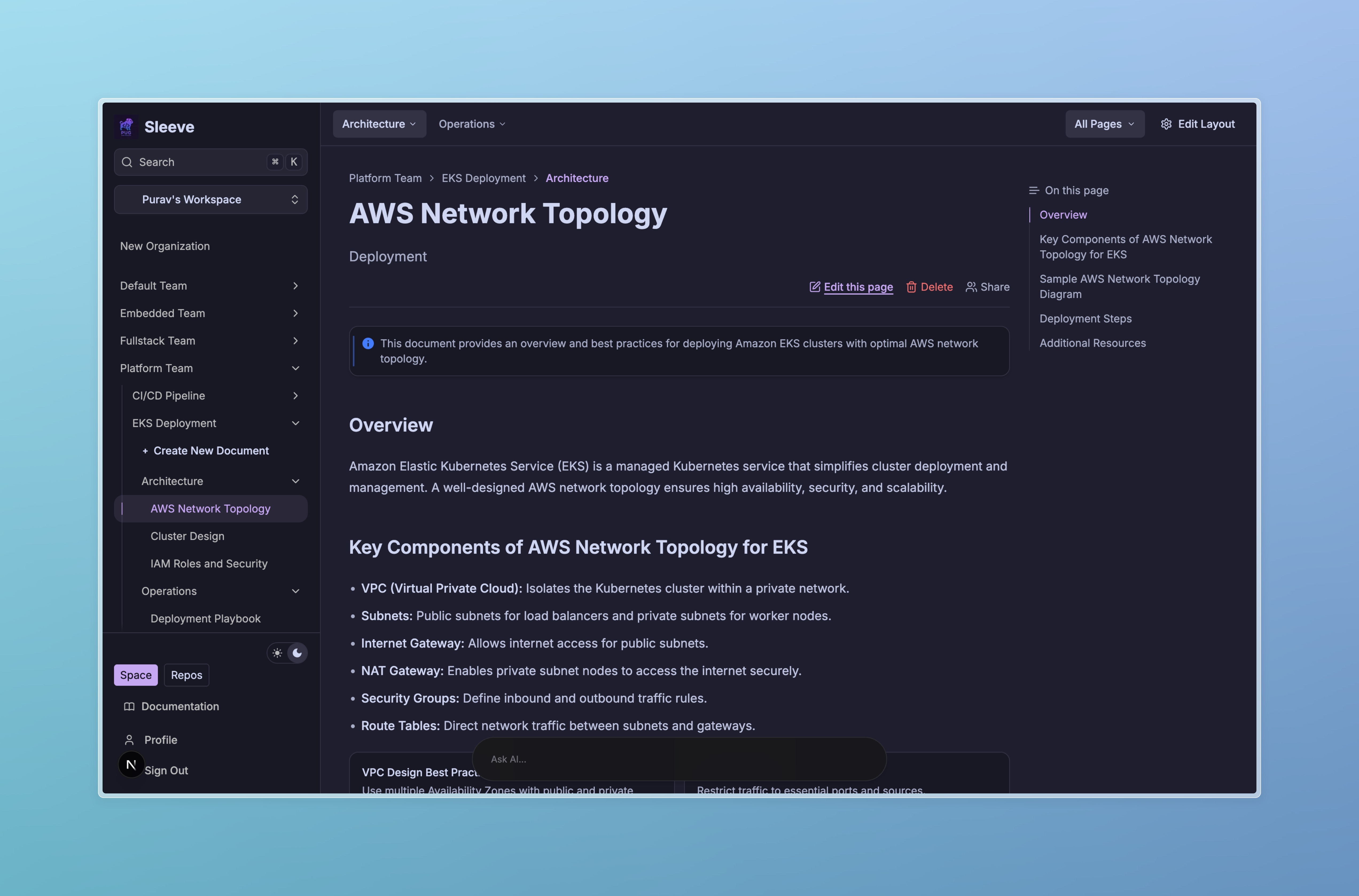This screenshot has height=896, width=1359.
Task: Click the Profile person icon
Action: 129,740
